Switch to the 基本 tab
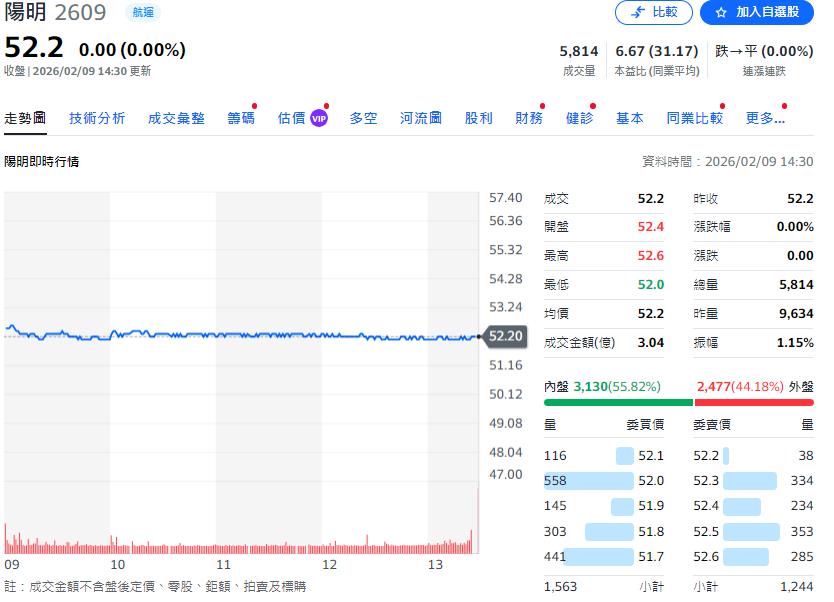This screenshot has height=602, width=834. [630, 117]
